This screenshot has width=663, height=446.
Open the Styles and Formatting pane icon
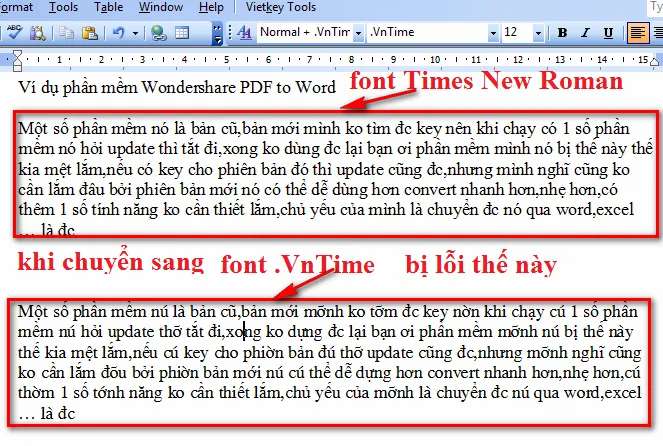point(244,33)
